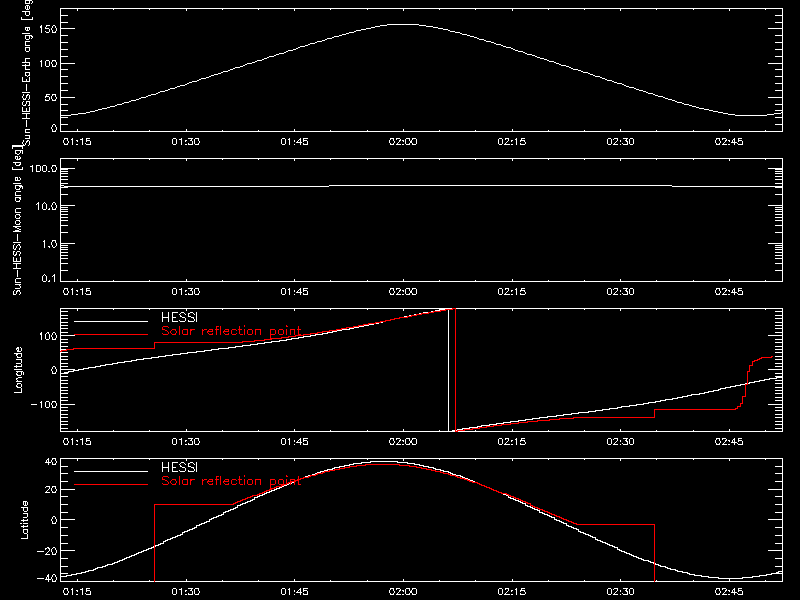Click 10.0 tick label on Moon angle axis
The width and height of the screenshot is (800, 600).
(46, 206)
